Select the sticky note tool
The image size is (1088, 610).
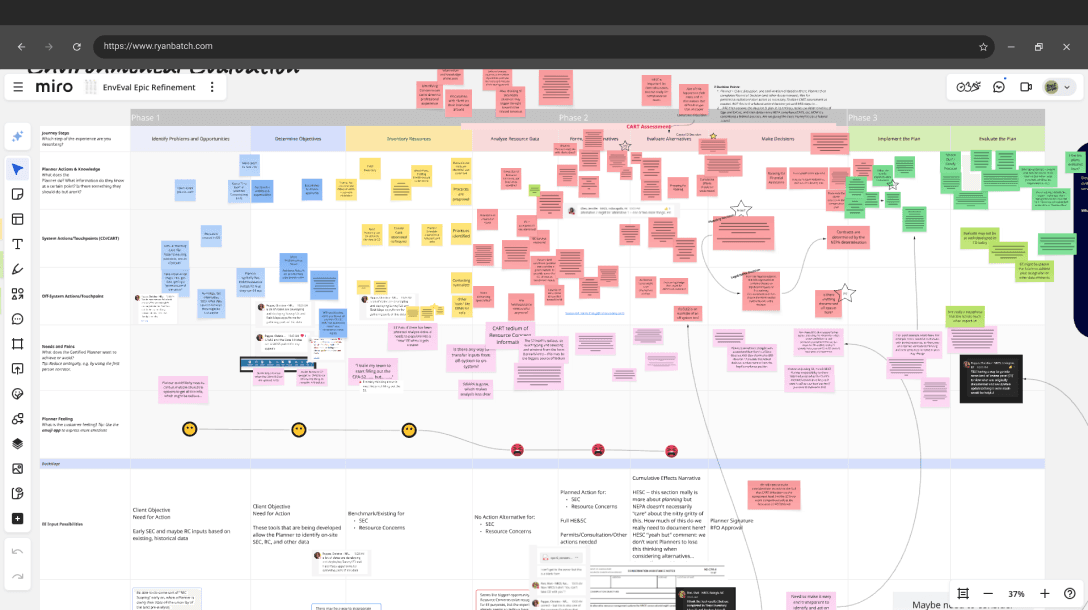(17, 194)
